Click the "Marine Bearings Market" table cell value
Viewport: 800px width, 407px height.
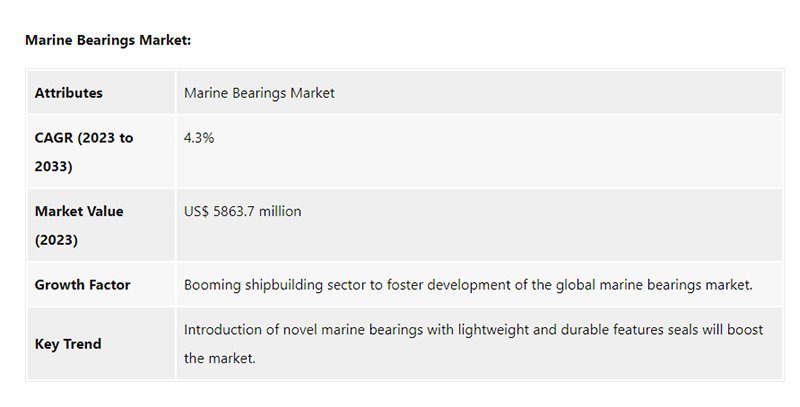[x=259, y=93]
